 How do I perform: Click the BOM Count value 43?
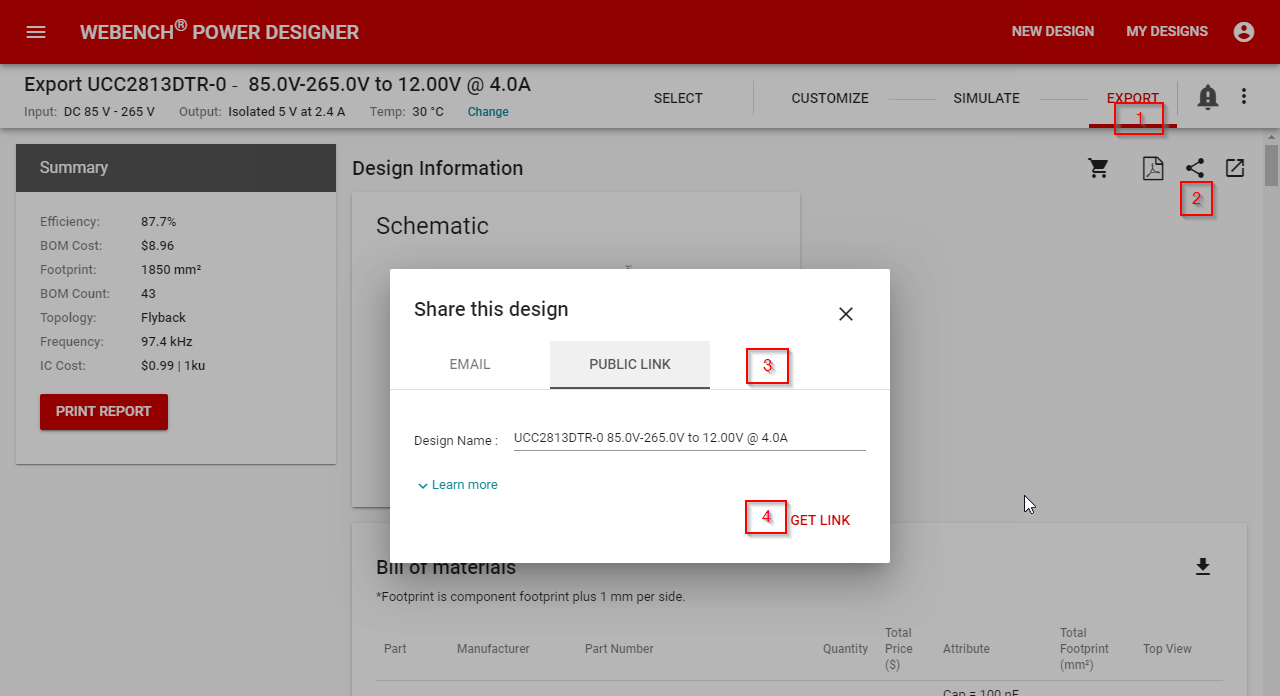(x=148, y=294)
